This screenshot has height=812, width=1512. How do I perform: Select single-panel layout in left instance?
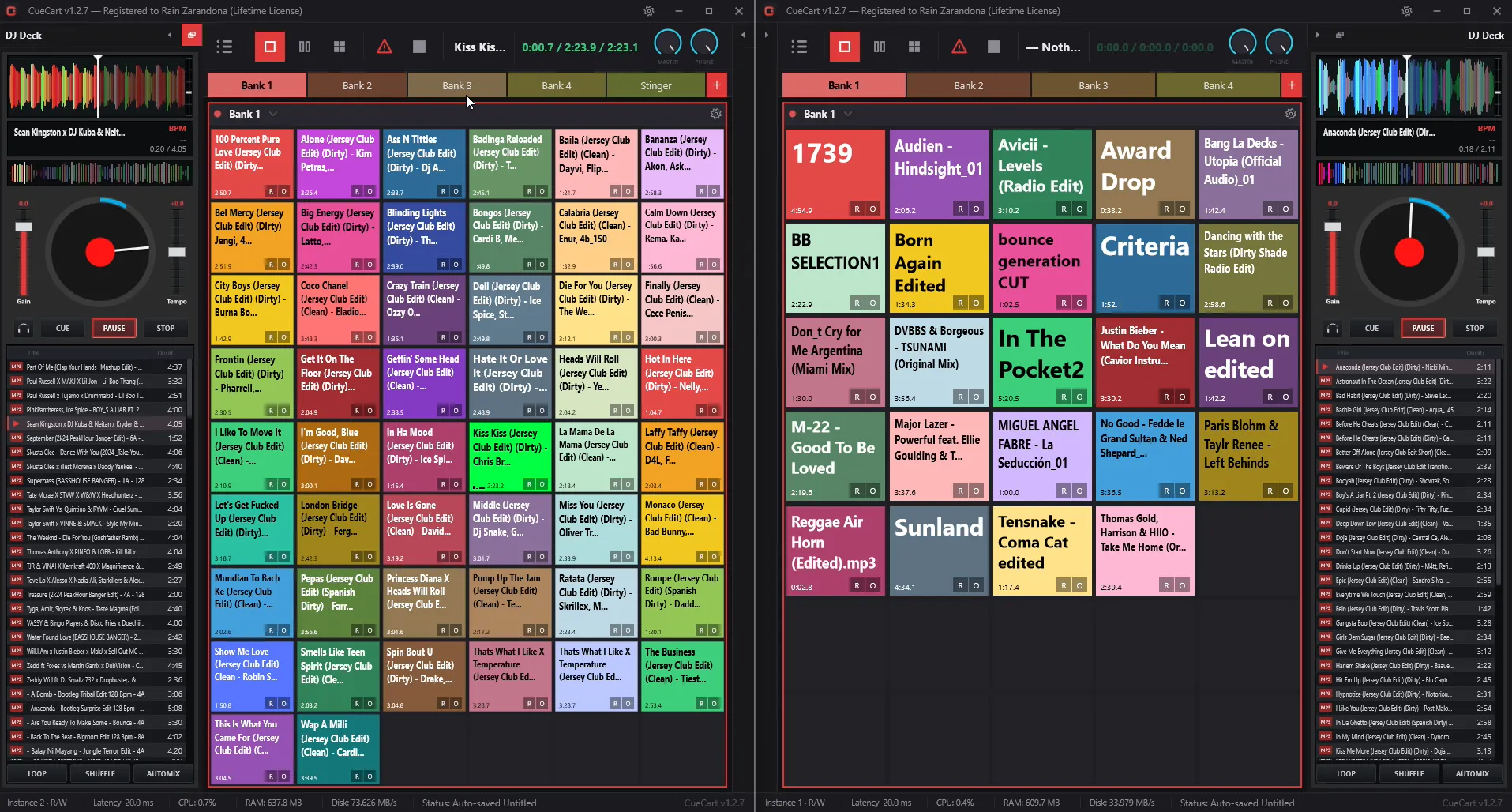[269, 47]
